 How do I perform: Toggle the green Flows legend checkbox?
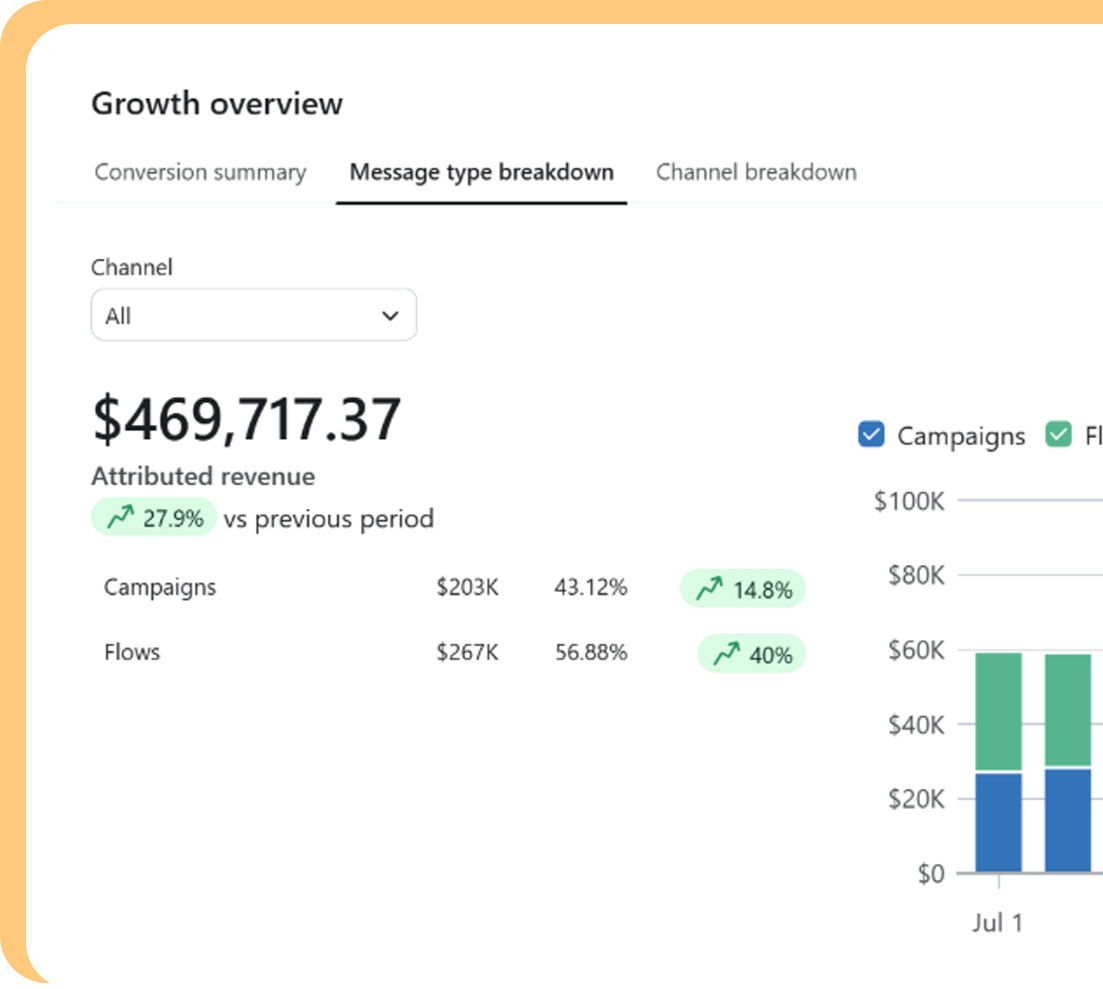1058,435
